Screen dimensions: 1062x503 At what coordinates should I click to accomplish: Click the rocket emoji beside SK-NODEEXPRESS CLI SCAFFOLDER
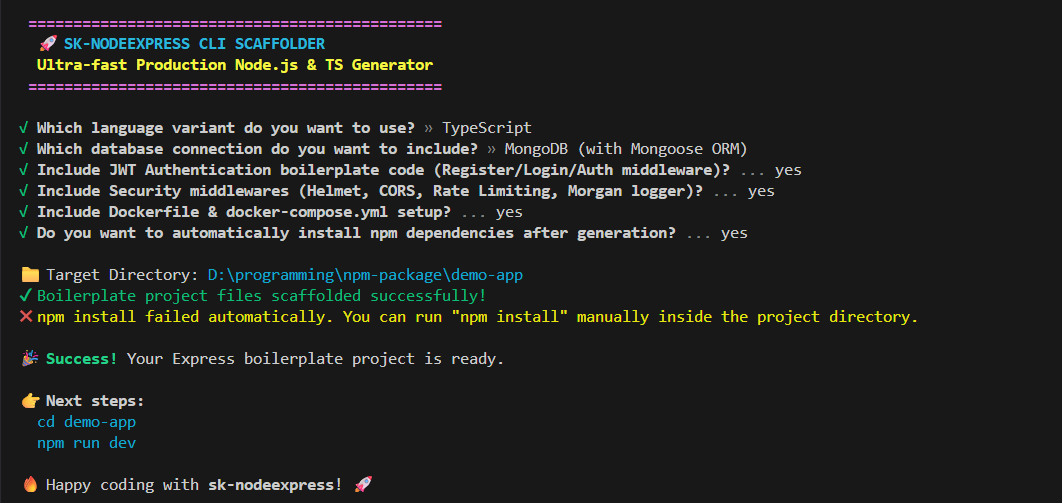tap(48, 44)
